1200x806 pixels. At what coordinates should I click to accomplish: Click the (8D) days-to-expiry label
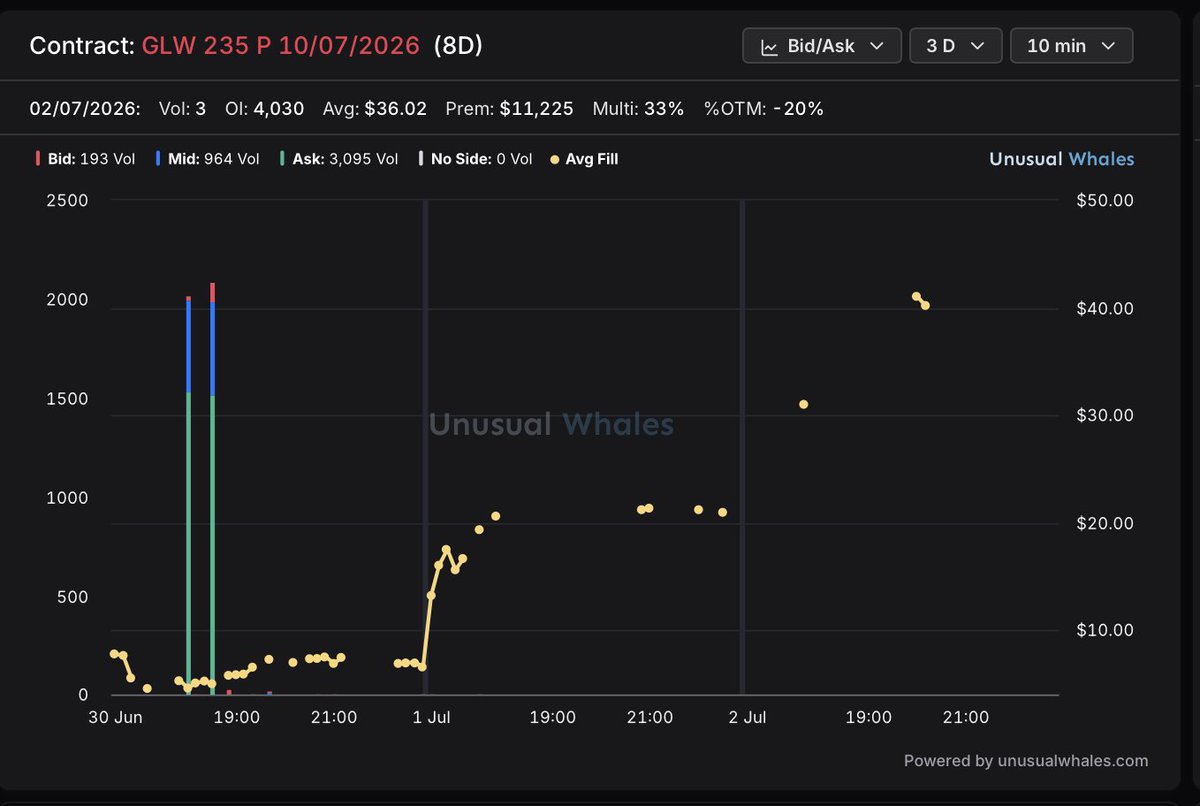pyautogui.click(x=458, y=45)
